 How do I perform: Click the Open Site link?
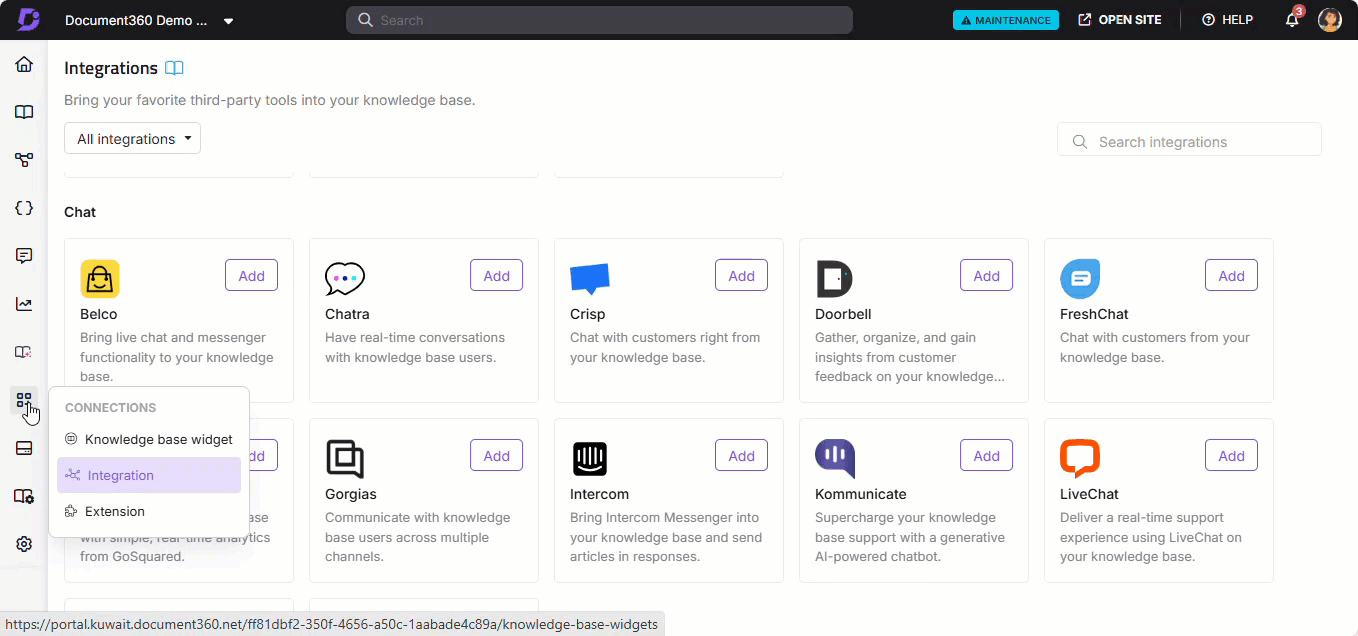[1119, 20]
